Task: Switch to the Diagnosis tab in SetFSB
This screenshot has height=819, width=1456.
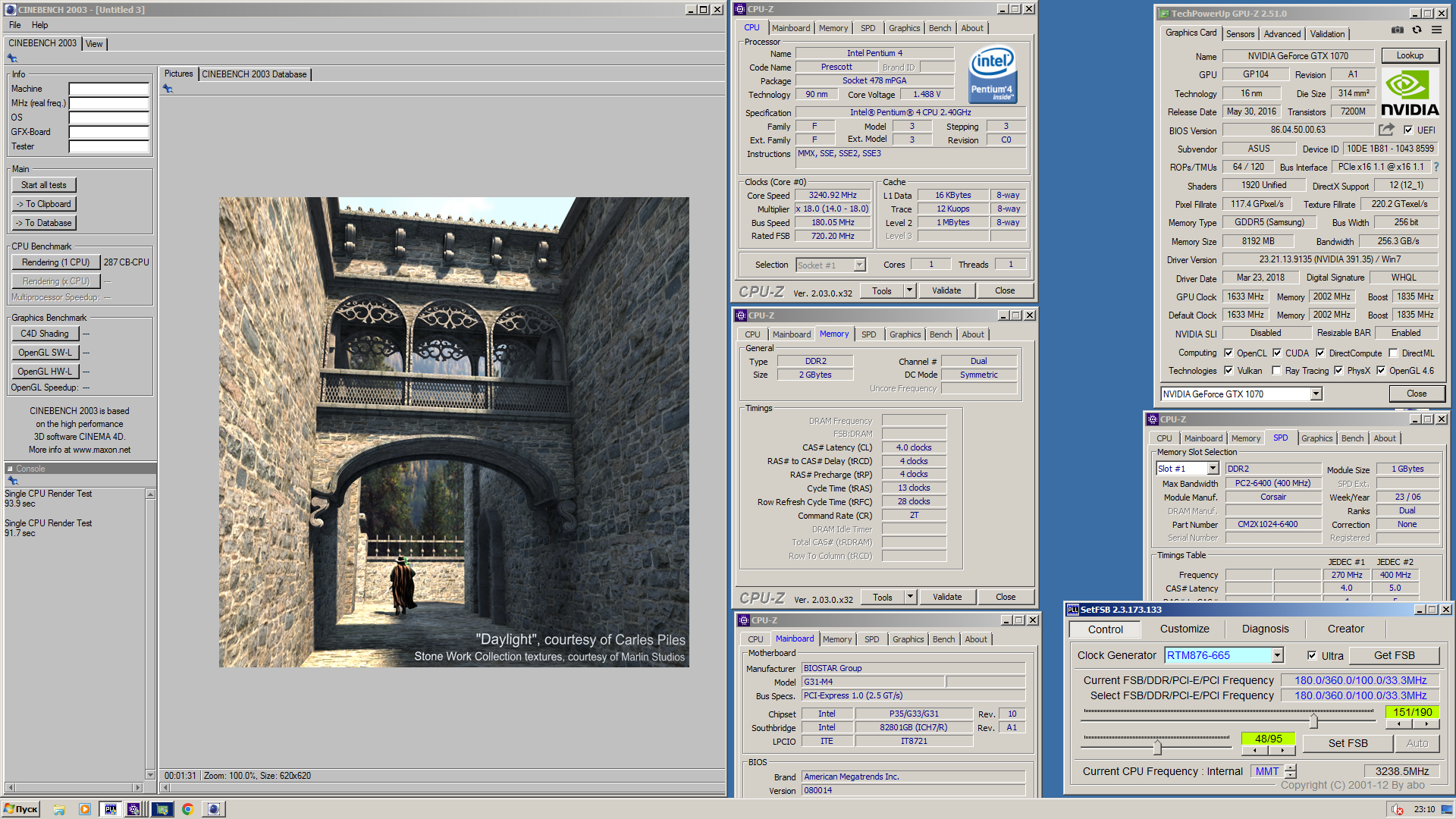Action: pyautogui.click(x=1265, y=629)
